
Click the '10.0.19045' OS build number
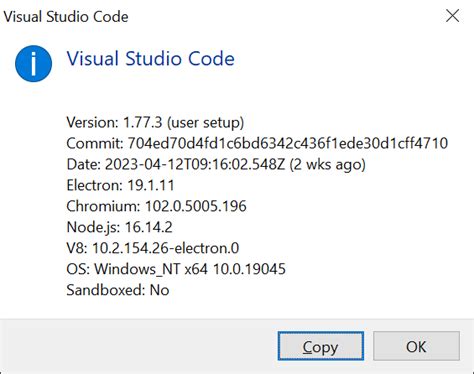(x=249, y=269)
